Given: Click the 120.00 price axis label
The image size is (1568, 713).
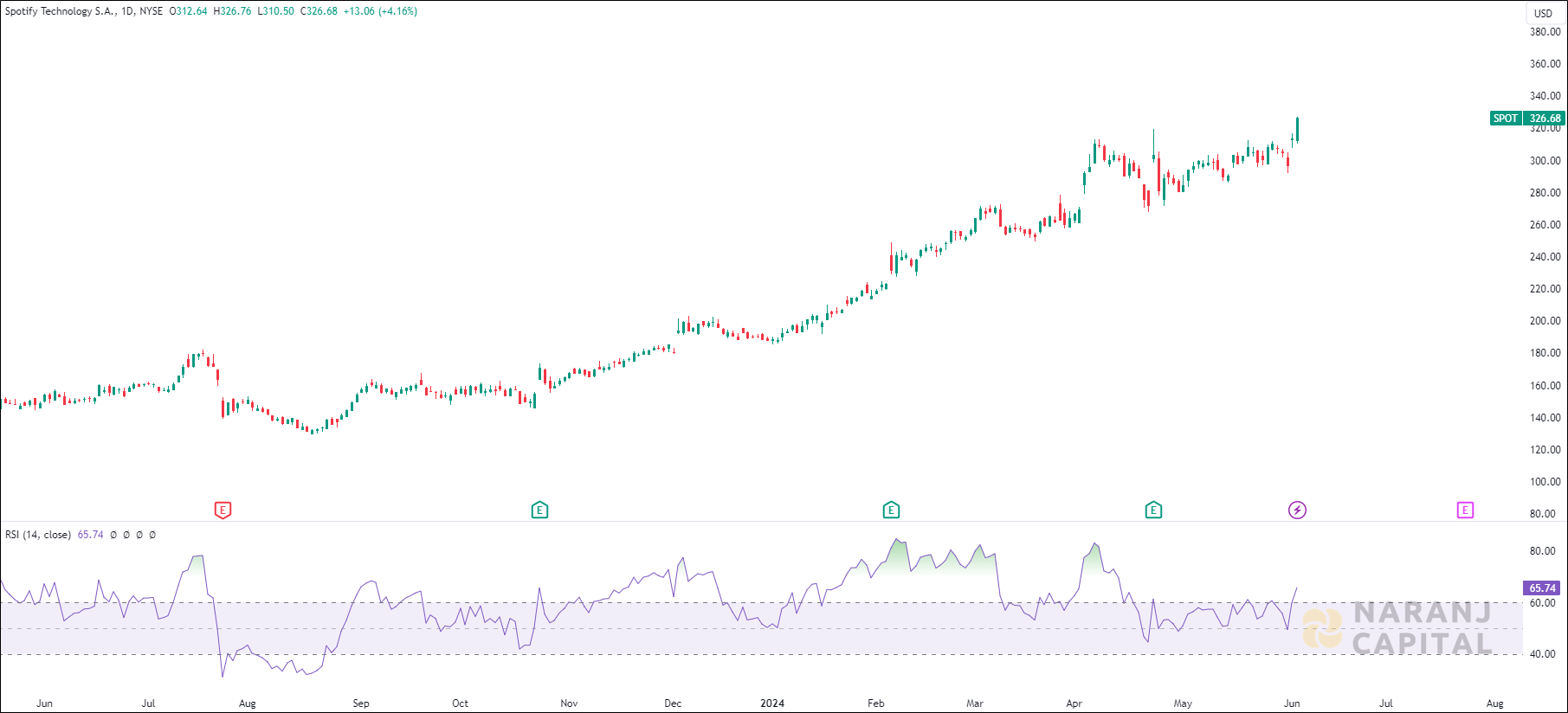Looking at the screenshot, I should (1545, 450).
